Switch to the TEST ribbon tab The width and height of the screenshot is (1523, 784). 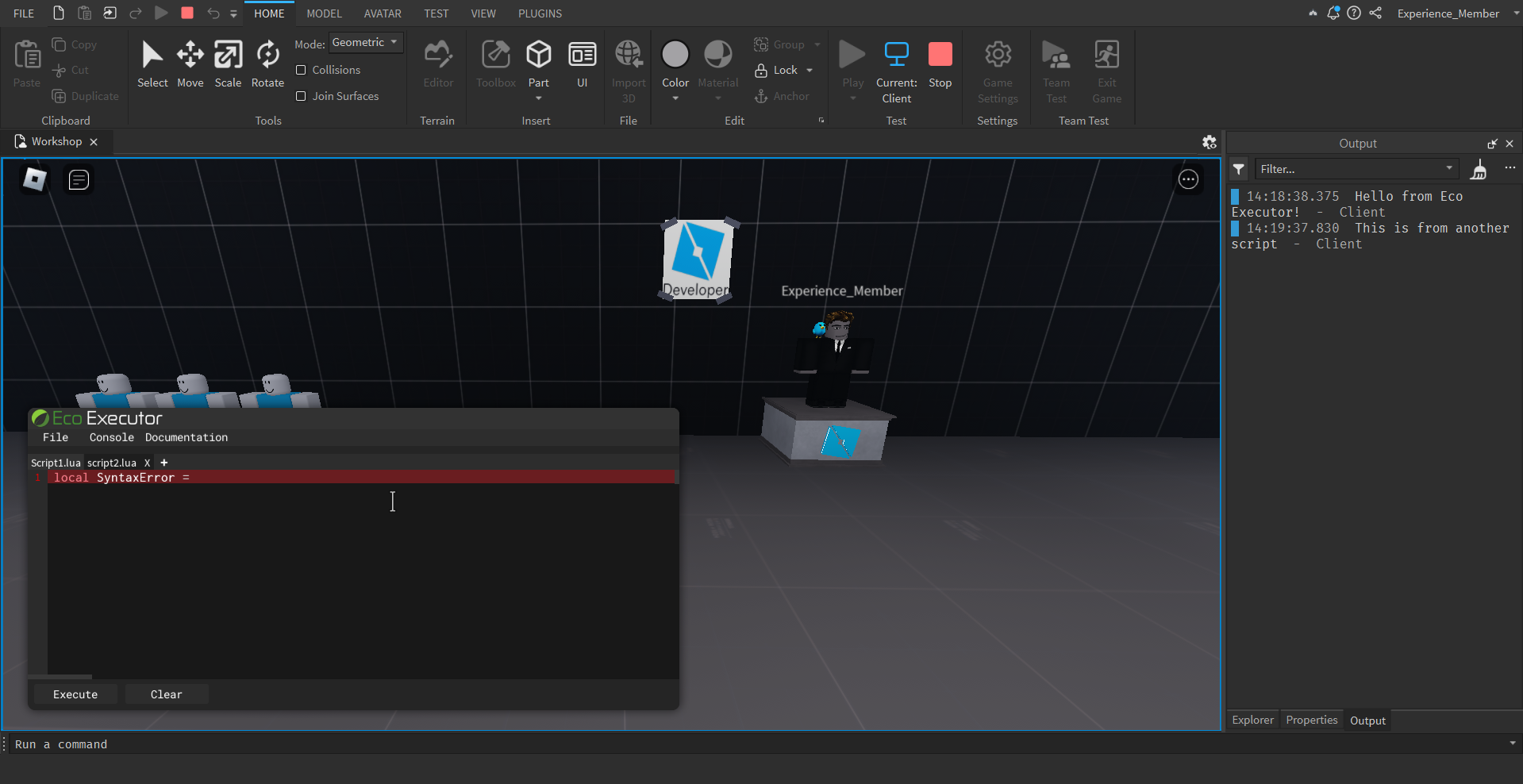[436, 13]
